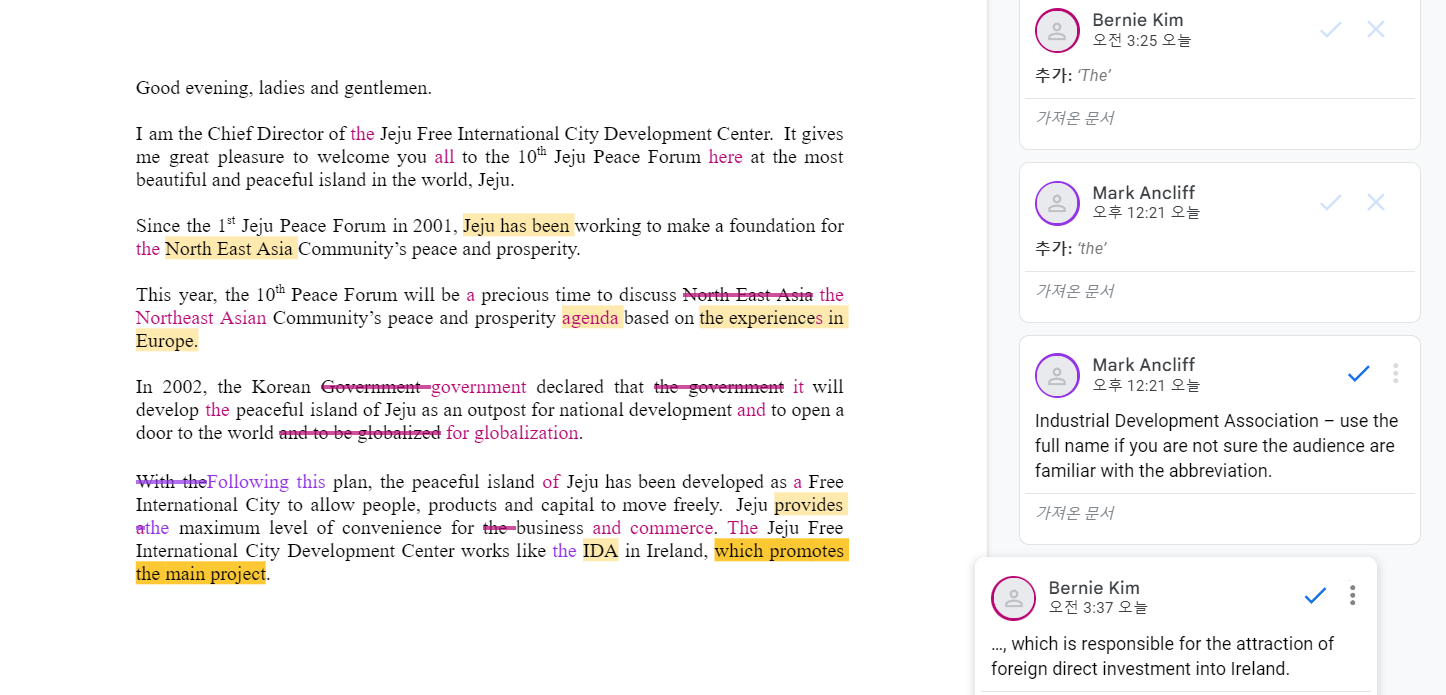Click the highlighted 'agenda' word

[591, 318]
